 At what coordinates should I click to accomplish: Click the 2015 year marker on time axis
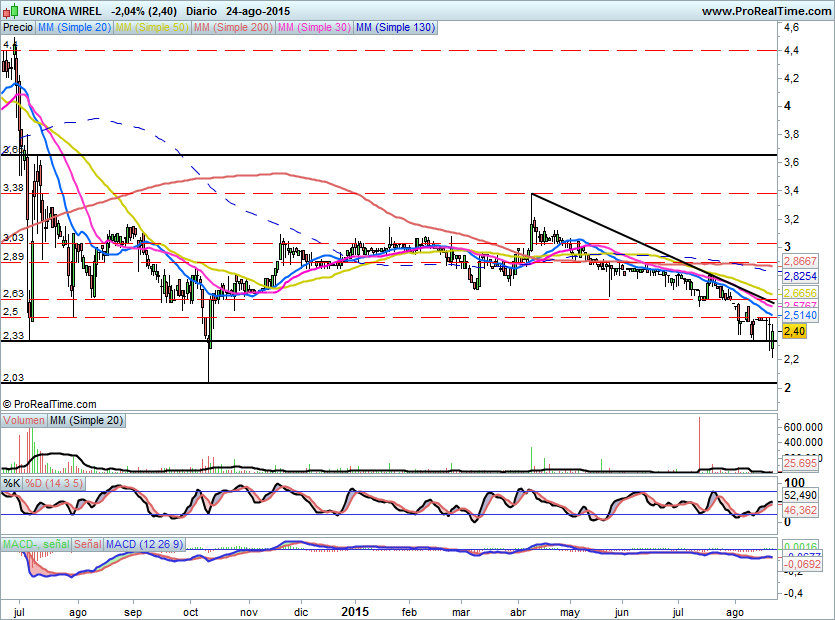point(355,611)
